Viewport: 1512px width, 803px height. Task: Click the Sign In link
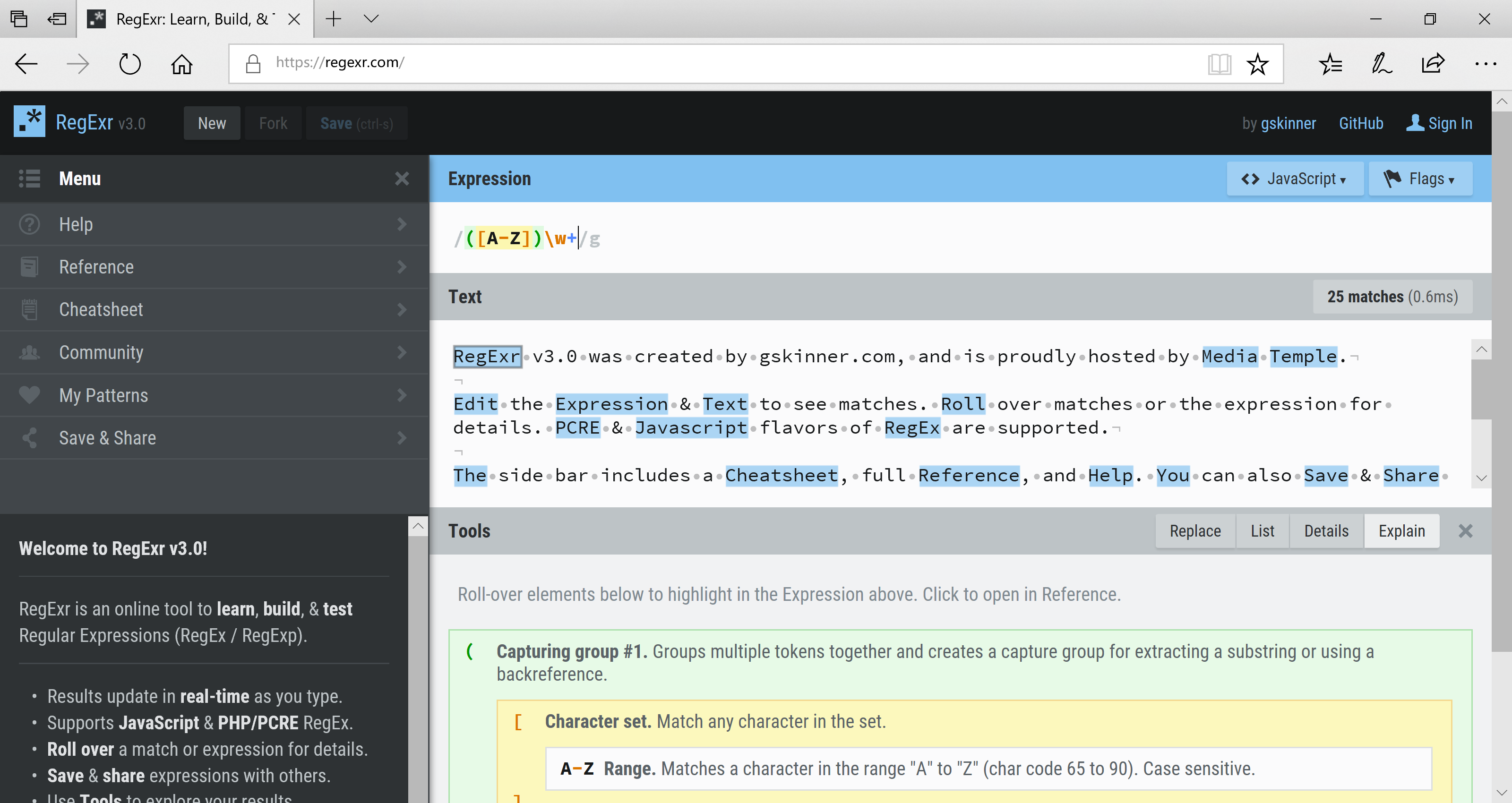pos(1450,123)
